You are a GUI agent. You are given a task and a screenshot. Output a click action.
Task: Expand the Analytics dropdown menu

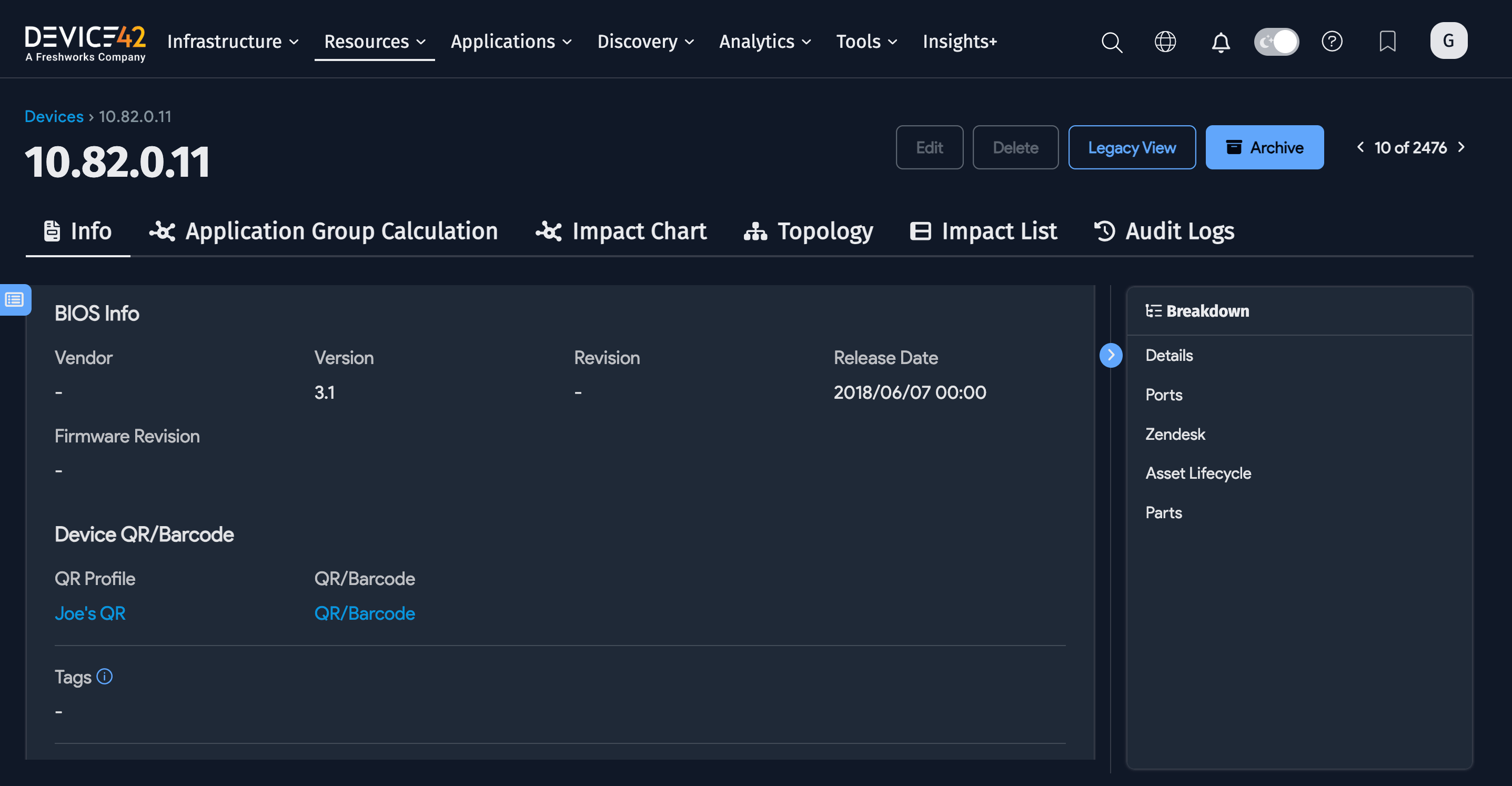coord(765,42)
